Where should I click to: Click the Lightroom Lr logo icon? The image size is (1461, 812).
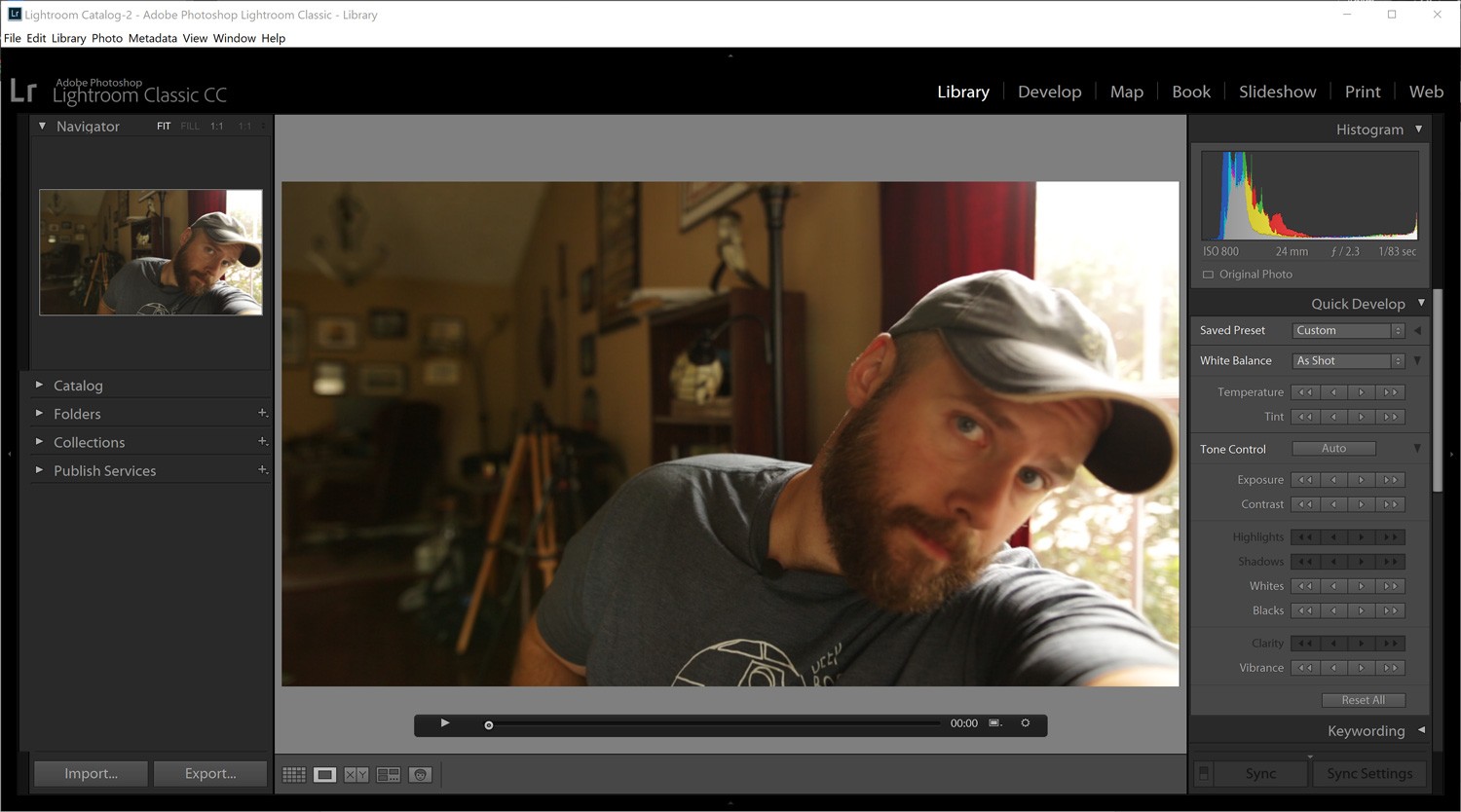(x=24, y=91)
